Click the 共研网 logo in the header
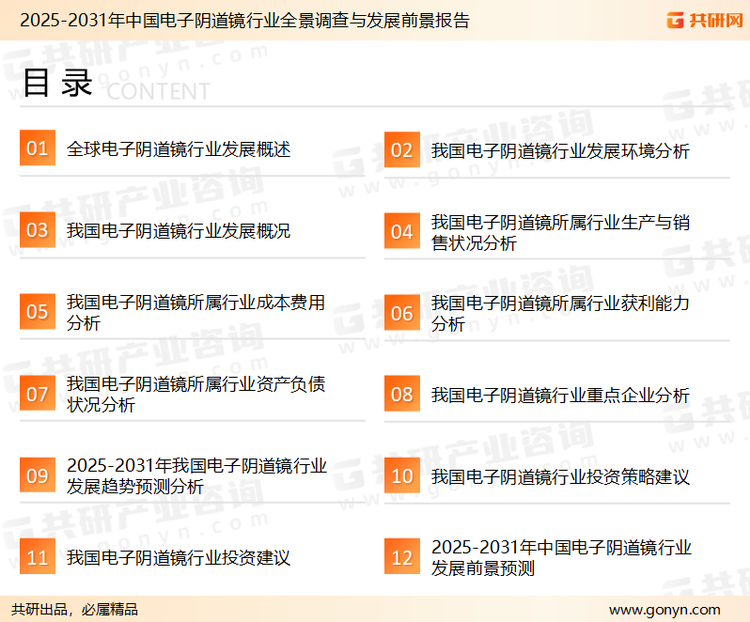 click(x=705, y=20)
